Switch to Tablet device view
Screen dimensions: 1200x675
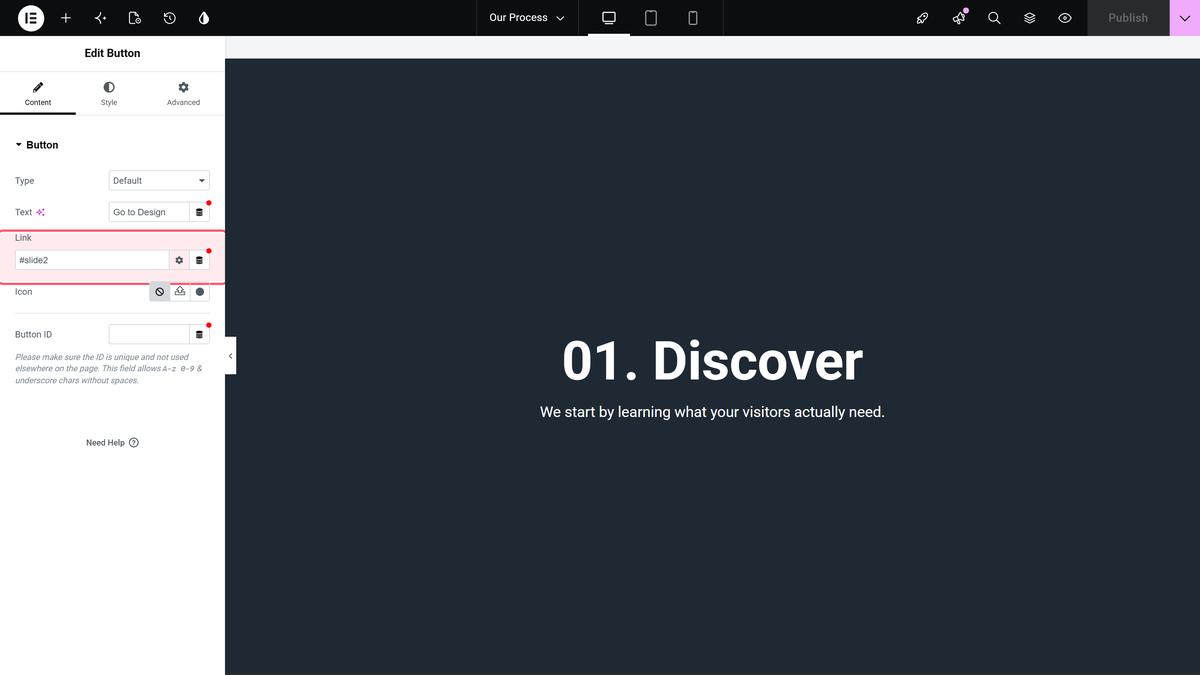pos(651,18)
